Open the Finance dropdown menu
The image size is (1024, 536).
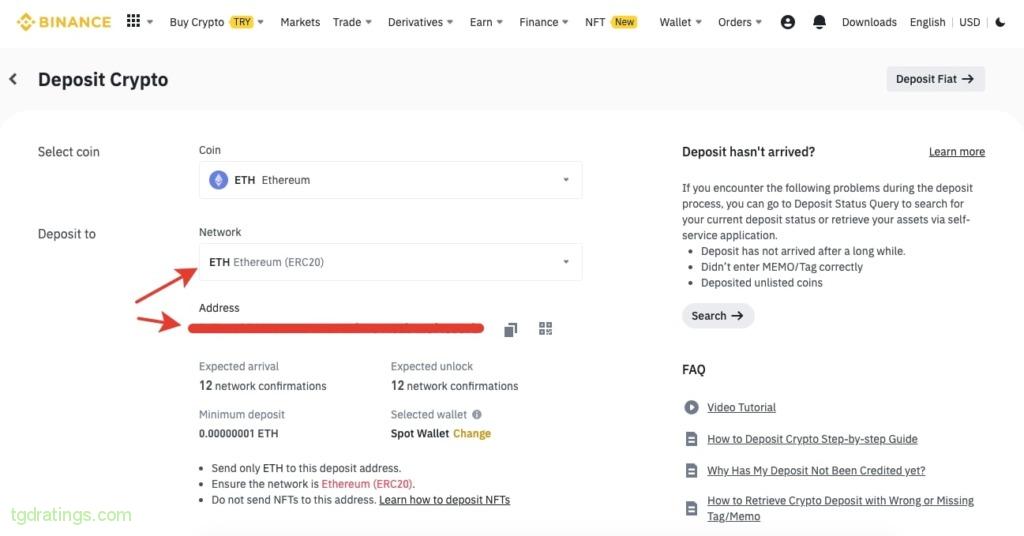coord(543,22)
